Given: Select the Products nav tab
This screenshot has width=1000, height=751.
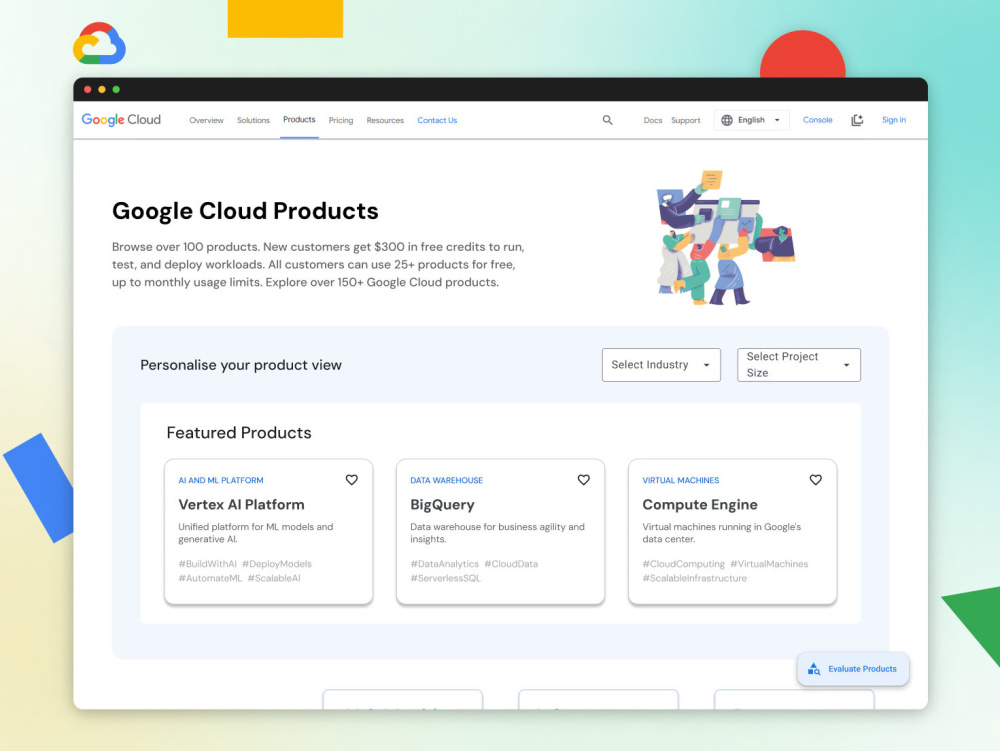Looking at the screenshot, I should (x=299, y=119).
